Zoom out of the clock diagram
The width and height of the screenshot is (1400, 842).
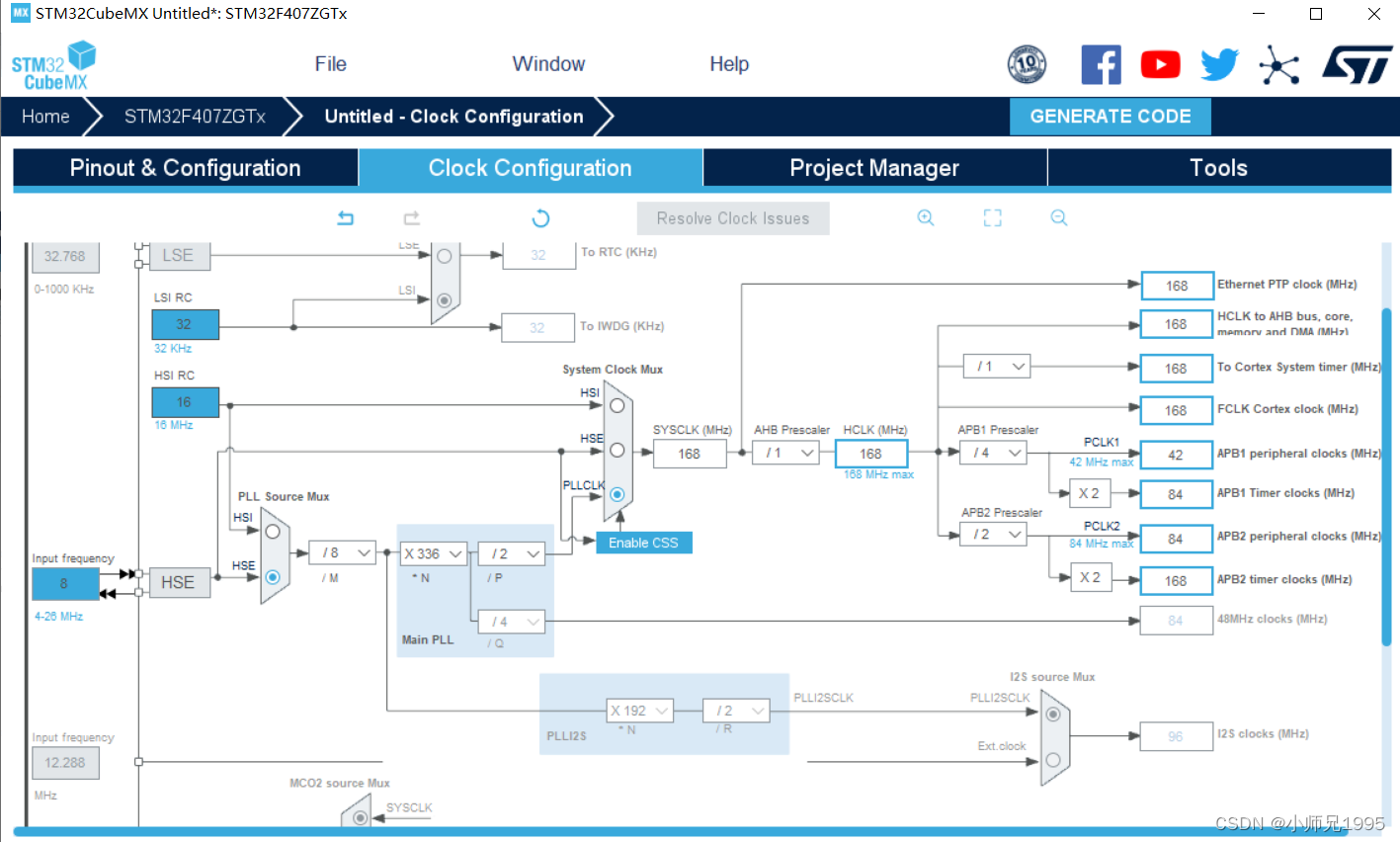tap(1059, 217)
